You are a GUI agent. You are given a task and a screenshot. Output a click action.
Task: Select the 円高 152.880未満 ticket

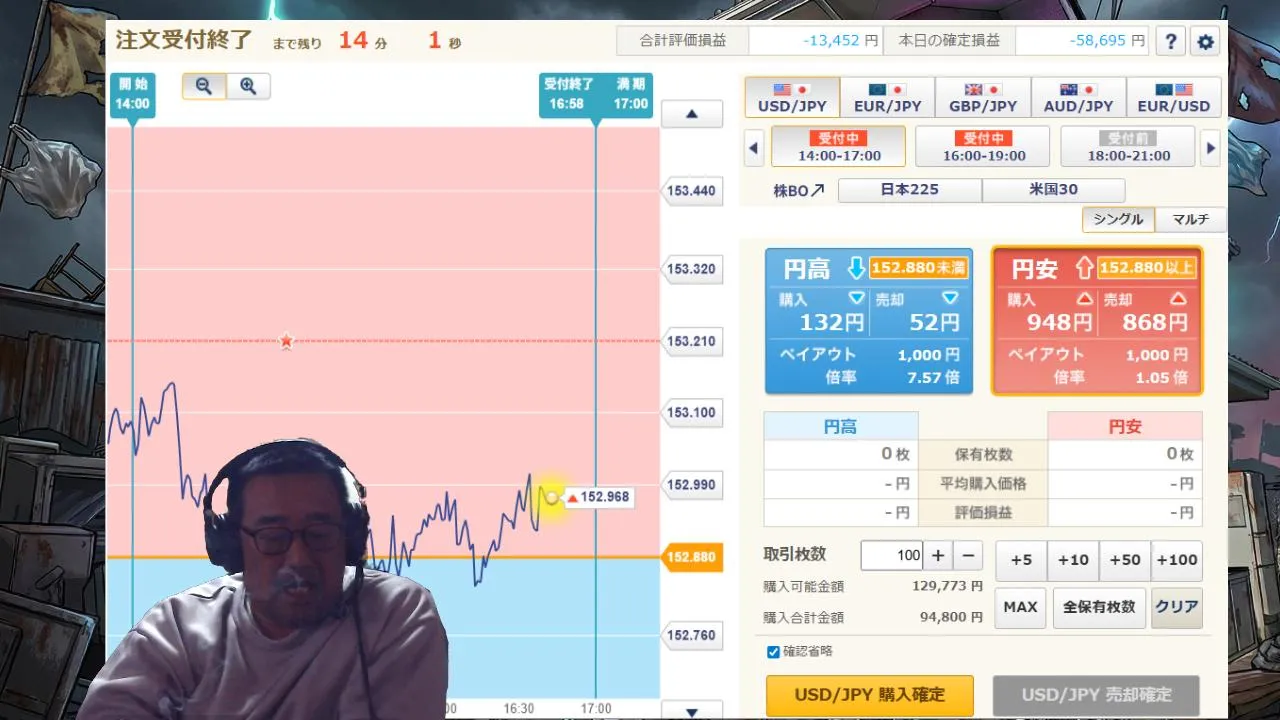tap(868, 320)
